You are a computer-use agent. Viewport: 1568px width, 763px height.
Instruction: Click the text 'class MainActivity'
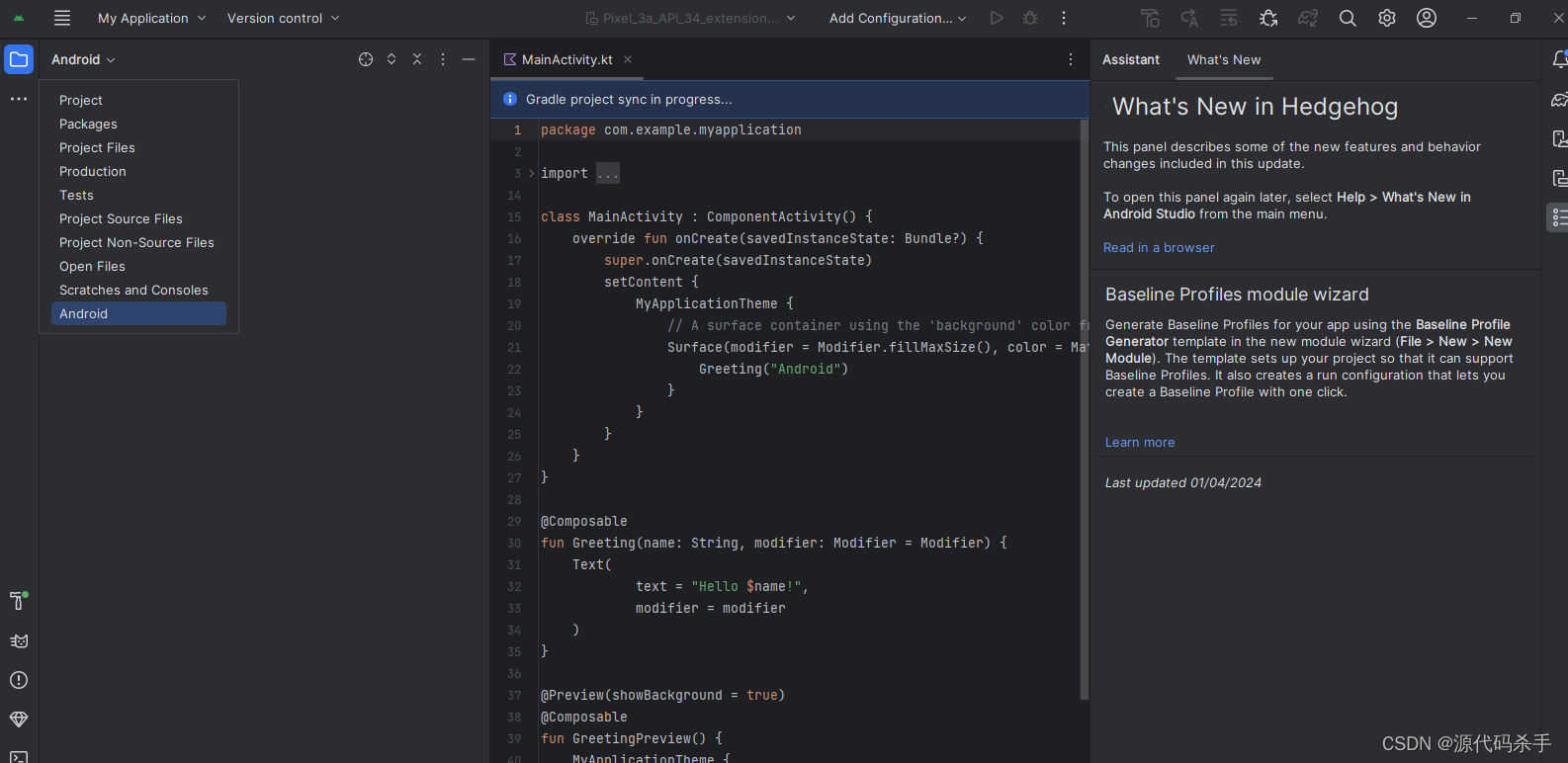pyautogui.click(x=612, y=216)
